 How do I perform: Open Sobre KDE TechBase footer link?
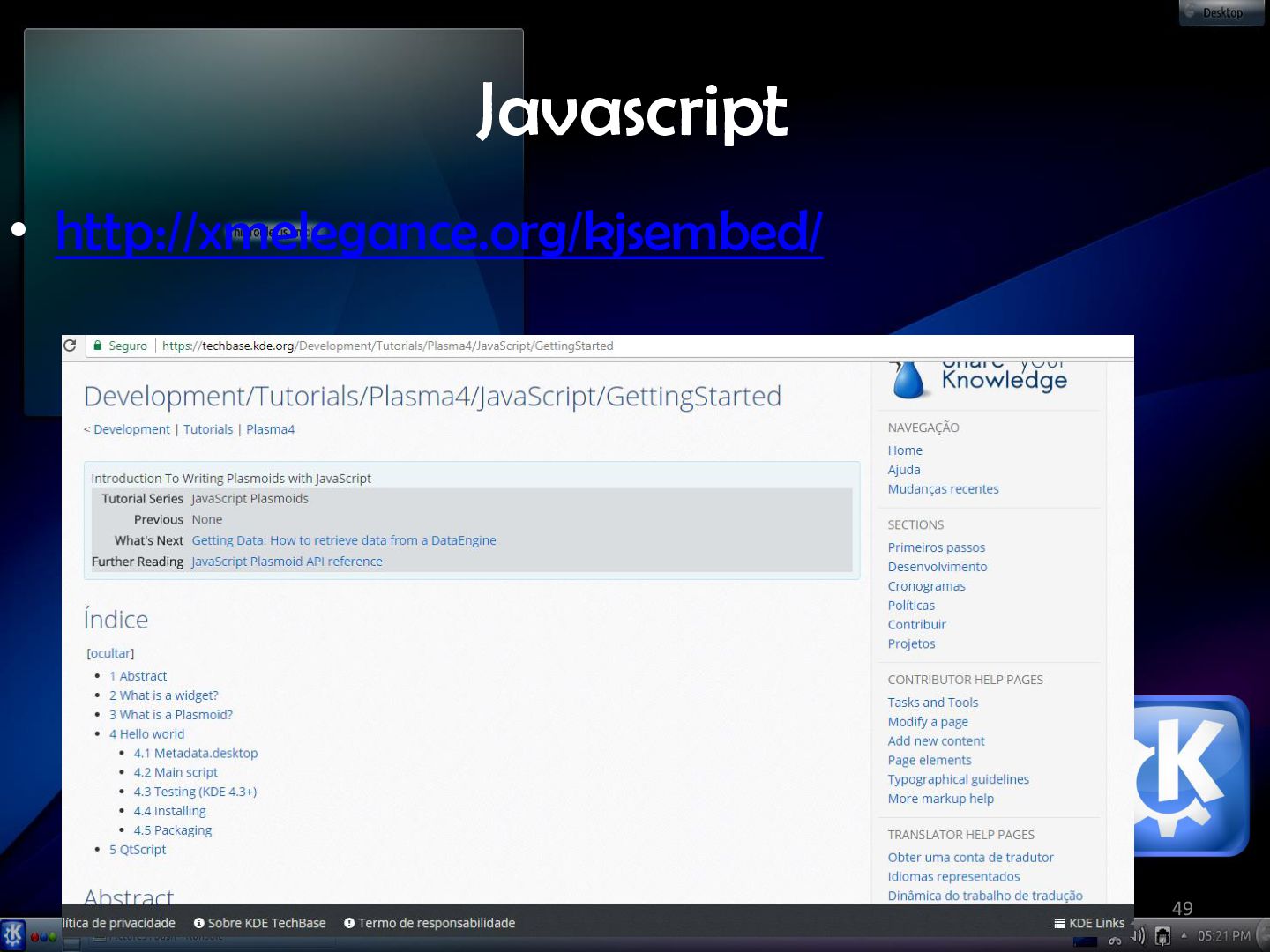(259, 923)
